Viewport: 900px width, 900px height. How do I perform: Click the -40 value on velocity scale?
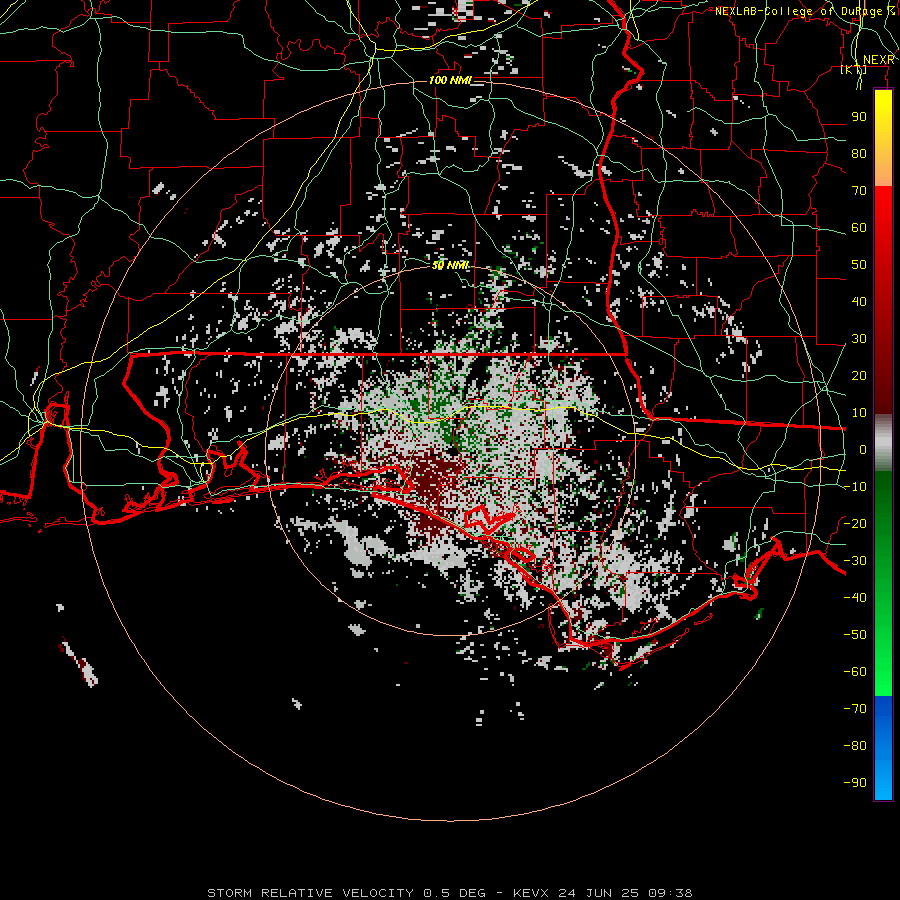tap(855, 598)
